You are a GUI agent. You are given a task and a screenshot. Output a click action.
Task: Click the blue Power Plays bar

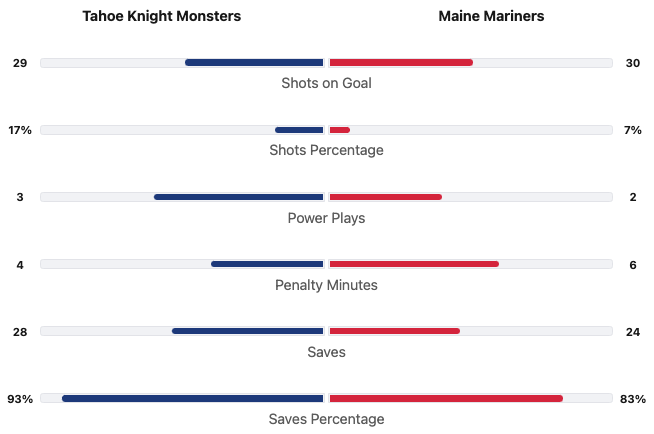(x=239, y=197)
